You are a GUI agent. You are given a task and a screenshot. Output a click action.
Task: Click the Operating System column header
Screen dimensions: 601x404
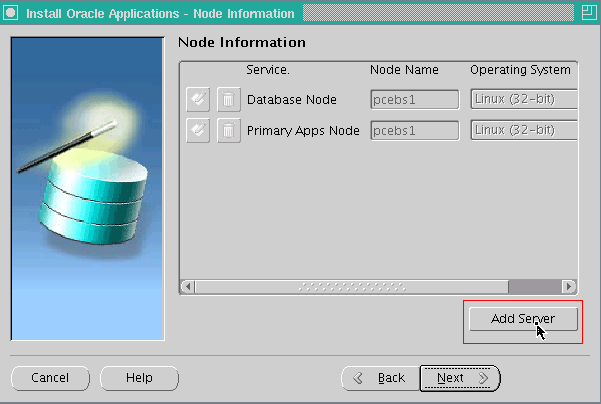pyautogui.click(x=520, y=70)
